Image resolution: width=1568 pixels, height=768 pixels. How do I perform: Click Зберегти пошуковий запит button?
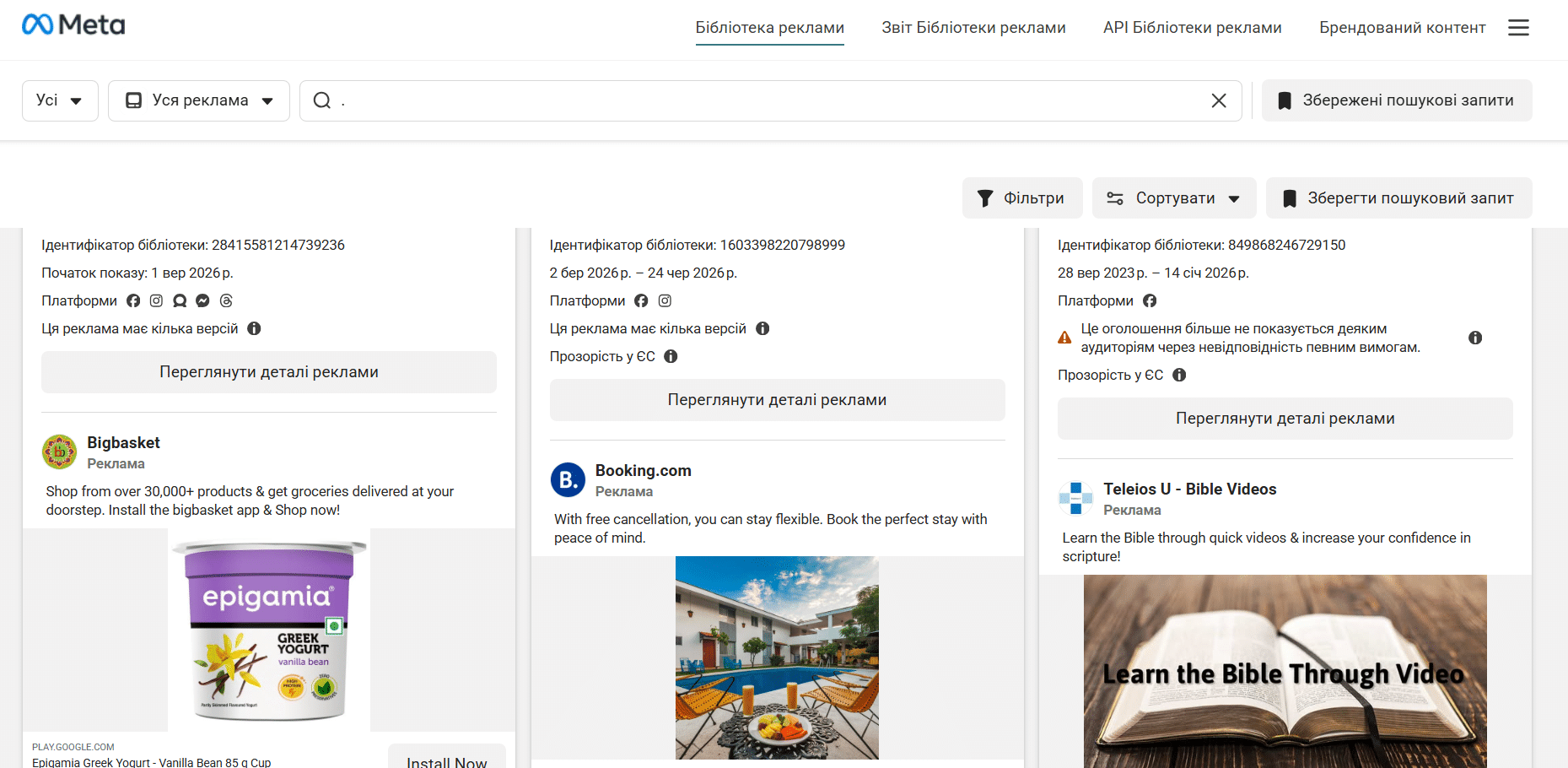tap(1399, 198)
